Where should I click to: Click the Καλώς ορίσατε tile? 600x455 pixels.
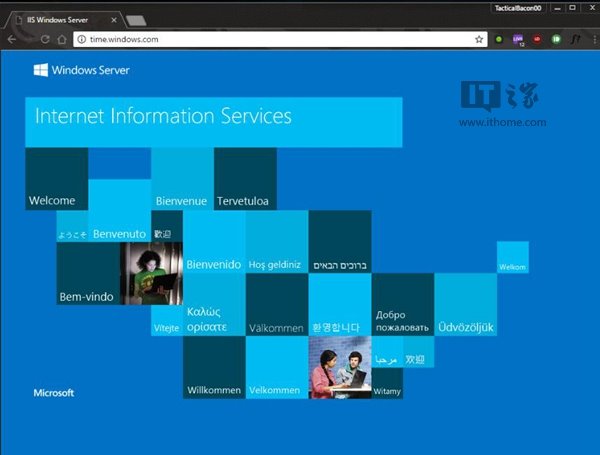point(214,305)
